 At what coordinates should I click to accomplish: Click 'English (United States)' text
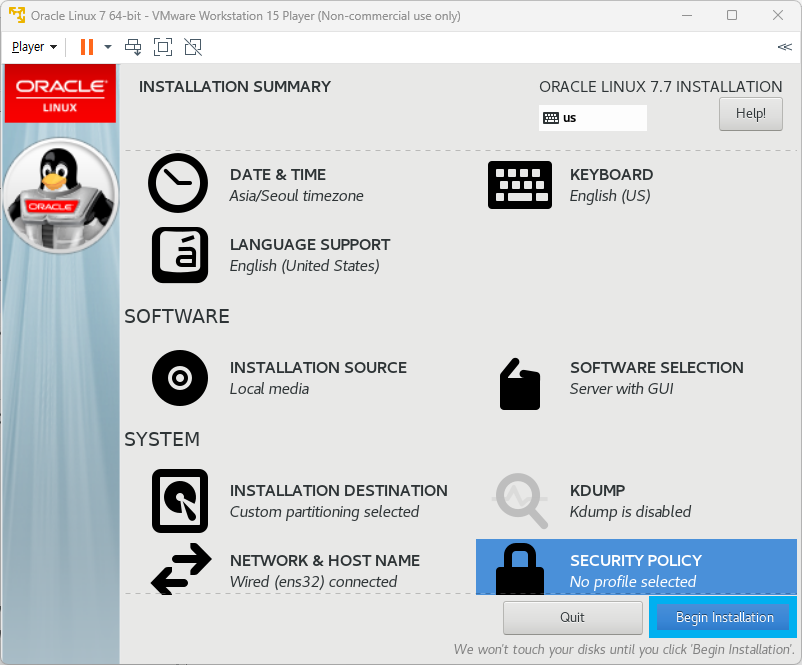[305, 266]
